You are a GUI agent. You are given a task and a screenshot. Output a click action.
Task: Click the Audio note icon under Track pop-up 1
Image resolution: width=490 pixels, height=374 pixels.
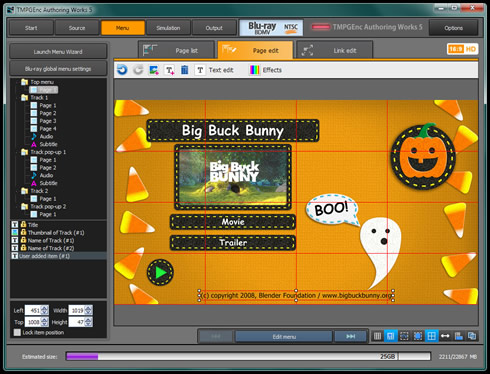[x=34, y=175]
